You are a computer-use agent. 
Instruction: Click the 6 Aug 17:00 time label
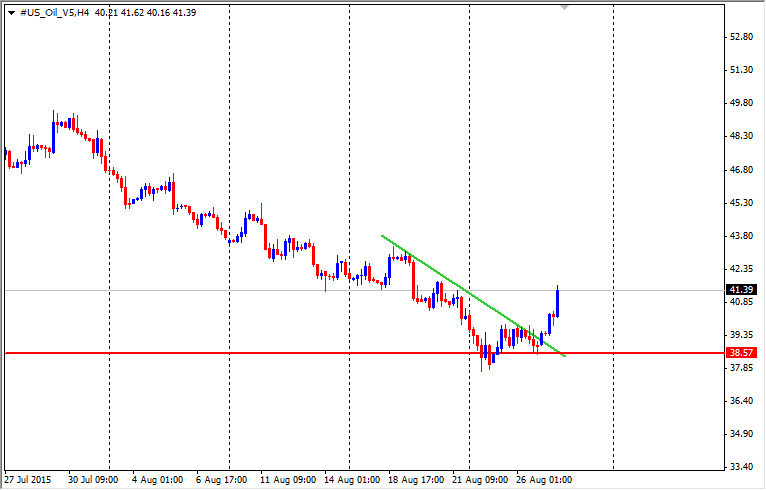(221, 480)
